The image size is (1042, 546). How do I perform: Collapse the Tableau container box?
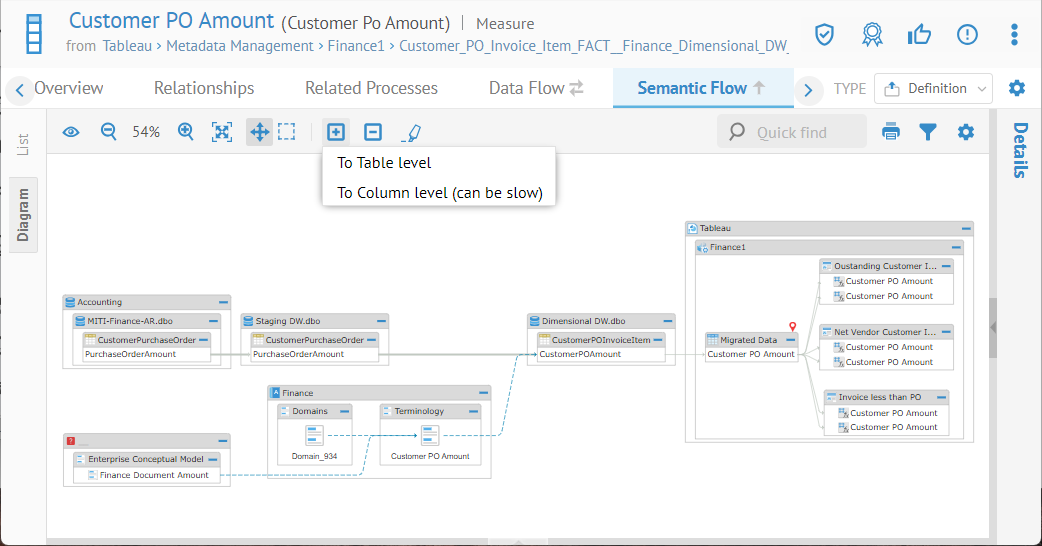pyautogui.click(x=964, y=228)
